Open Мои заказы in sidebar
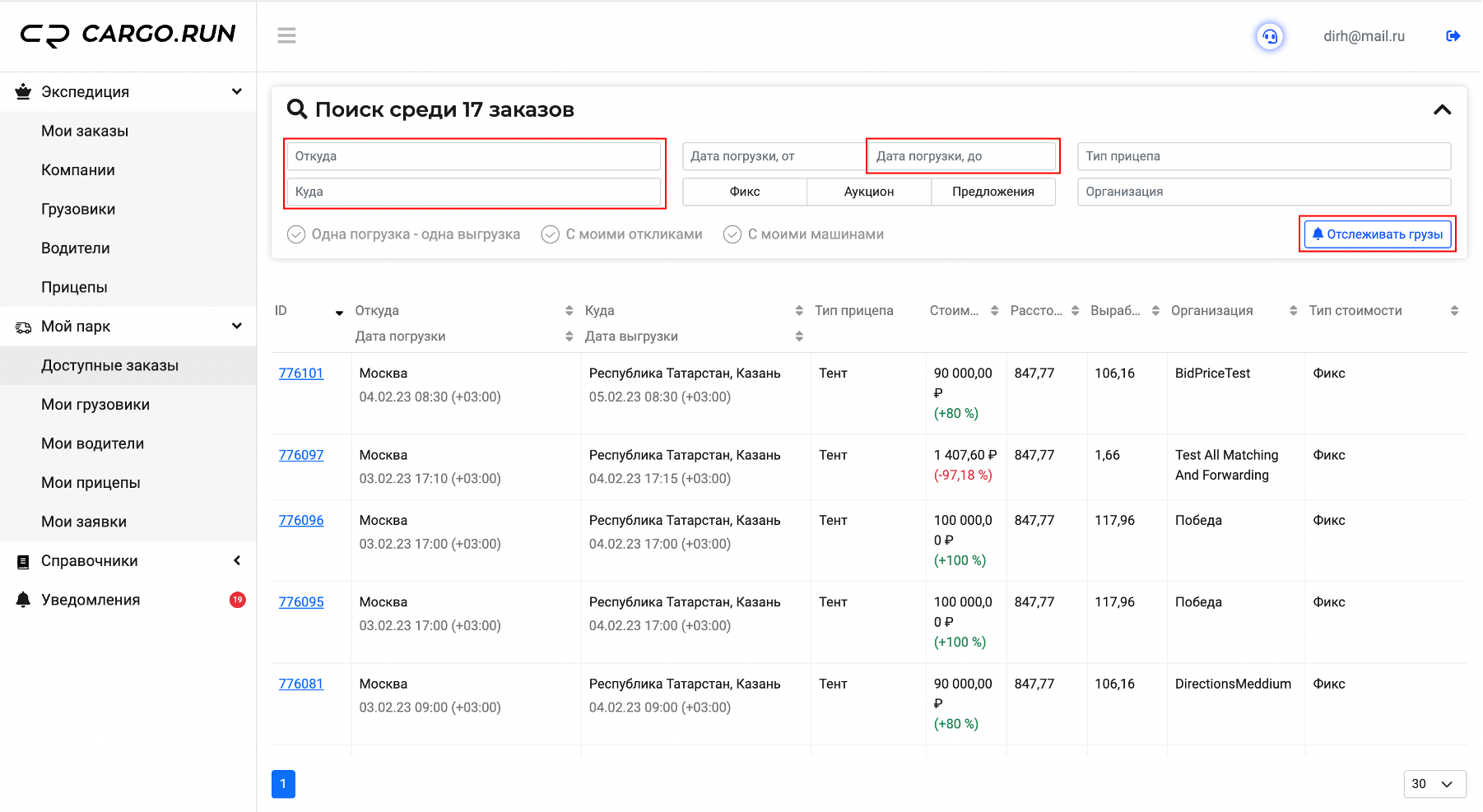The width and height of the screenshot is (1483, 812). 85,131
